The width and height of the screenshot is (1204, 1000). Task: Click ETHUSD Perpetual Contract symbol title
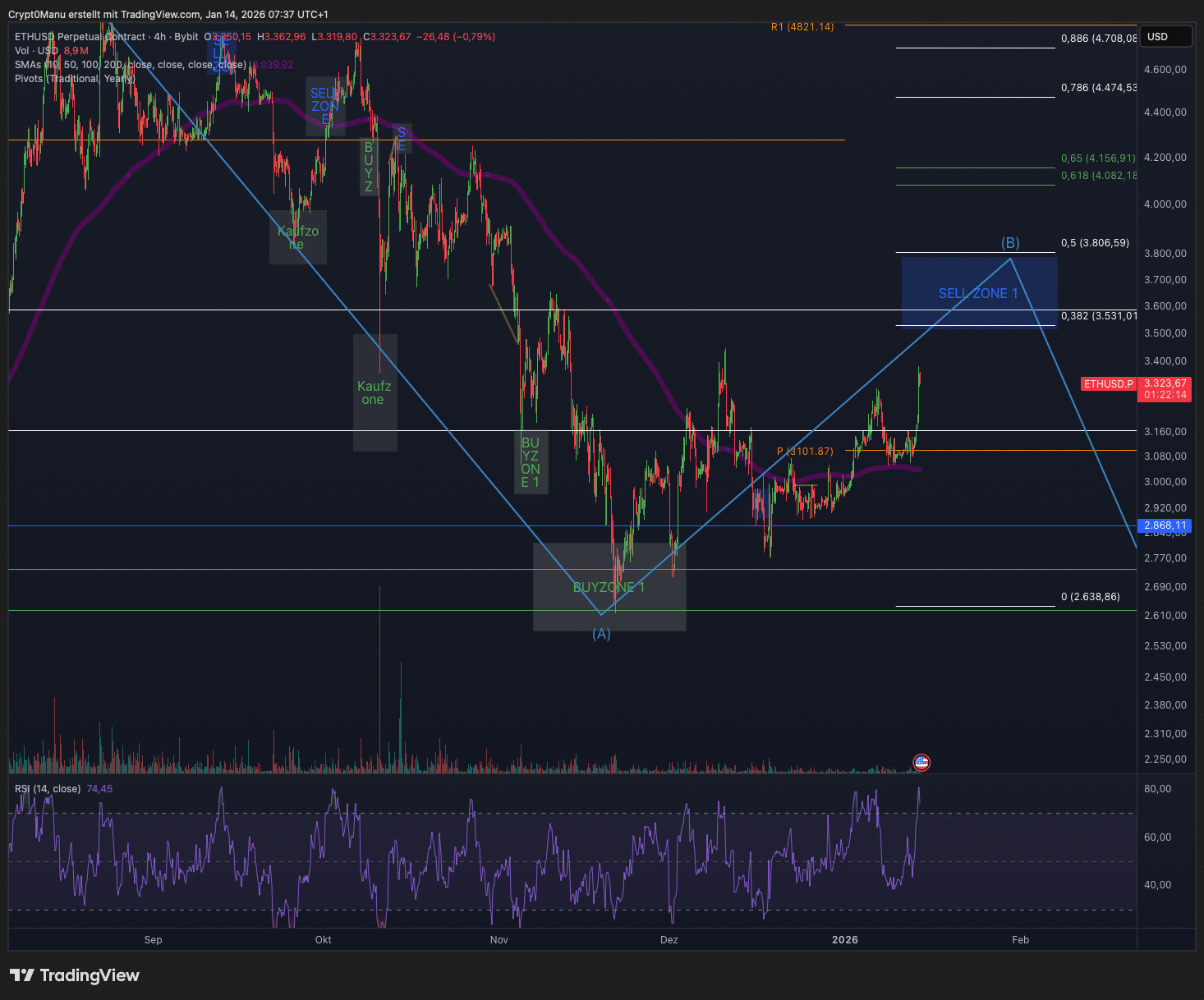tap(80, 37)
